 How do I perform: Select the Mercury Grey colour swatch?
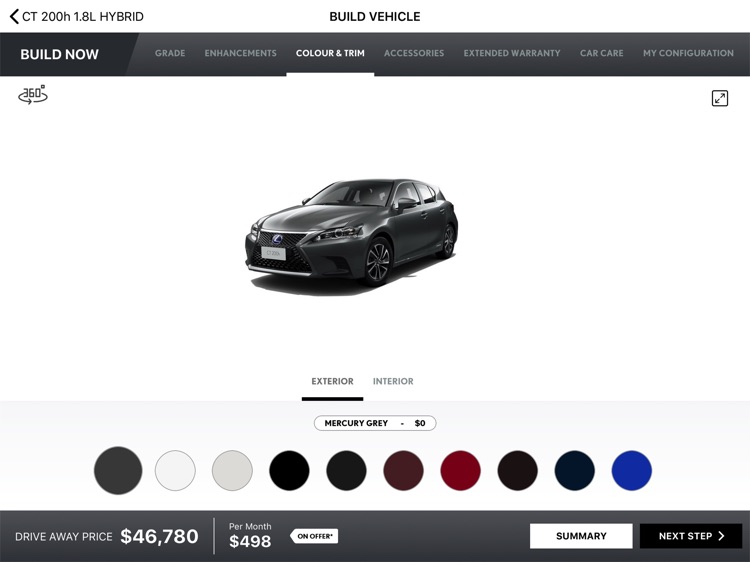click(x=118, y=471)
